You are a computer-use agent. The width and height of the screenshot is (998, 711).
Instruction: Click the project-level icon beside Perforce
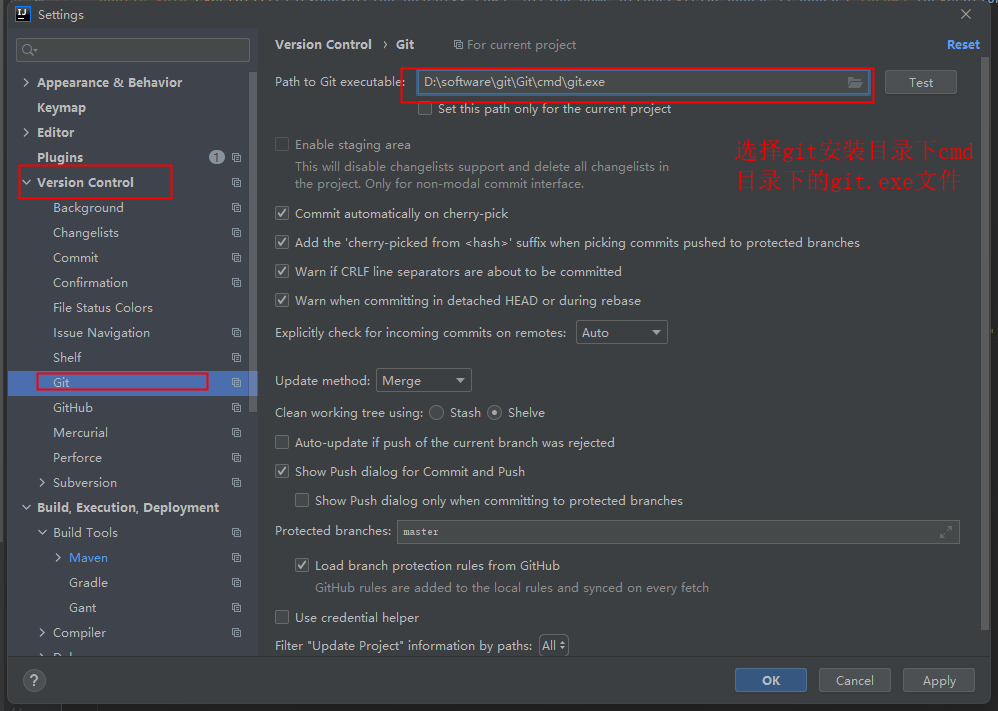click(x=237, y=458)
